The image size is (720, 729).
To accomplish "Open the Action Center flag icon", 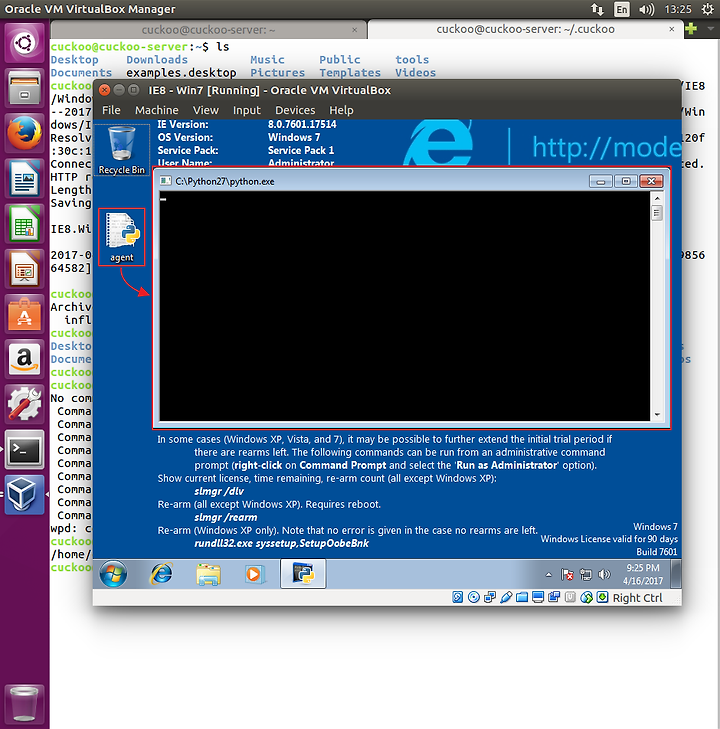I will click(x=567, y=575).
